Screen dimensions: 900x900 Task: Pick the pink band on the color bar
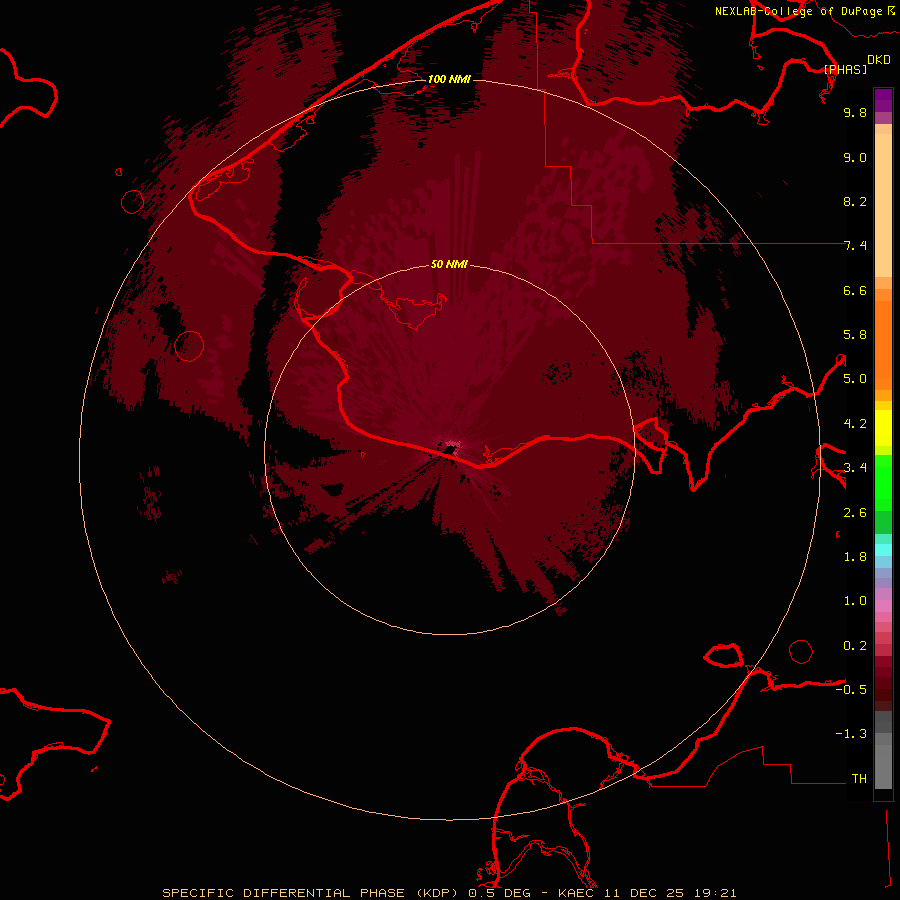(x=883, y=606)
